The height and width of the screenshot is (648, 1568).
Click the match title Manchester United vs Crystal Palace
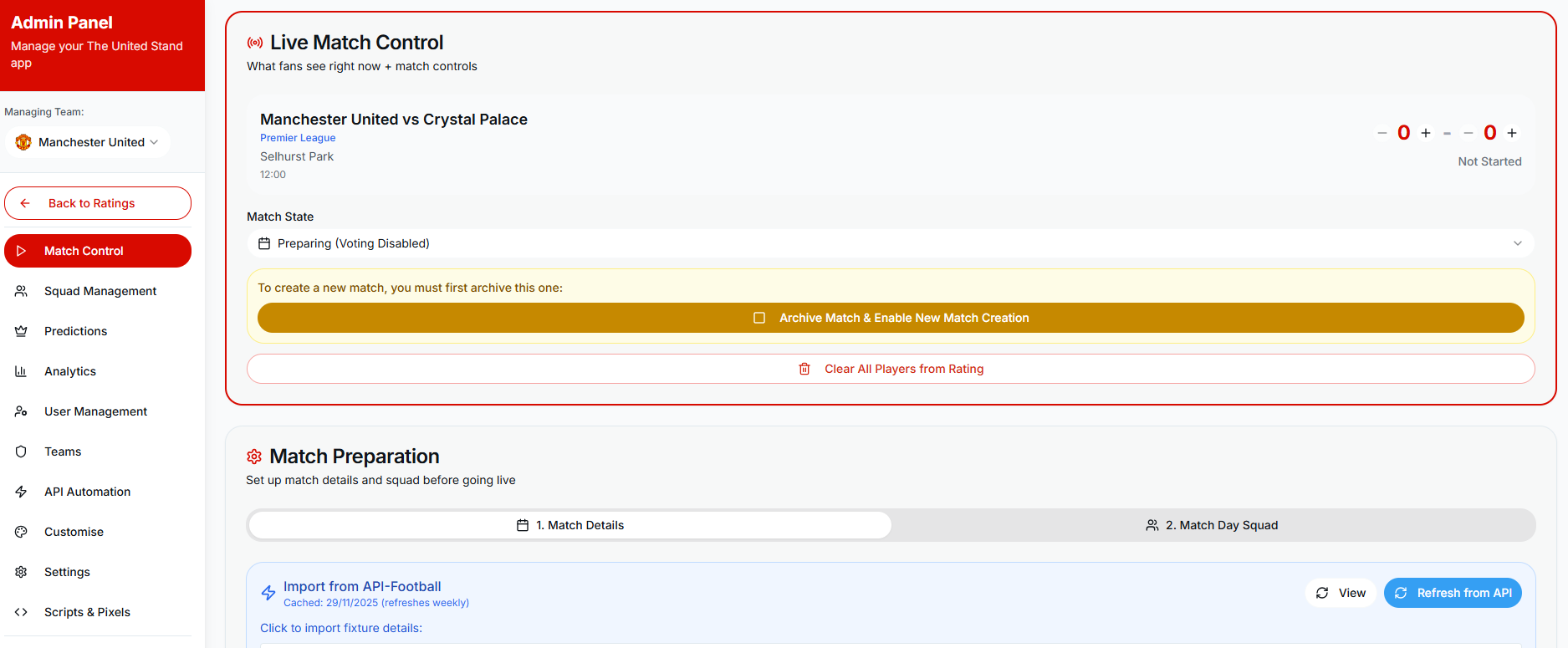(394, 120)
